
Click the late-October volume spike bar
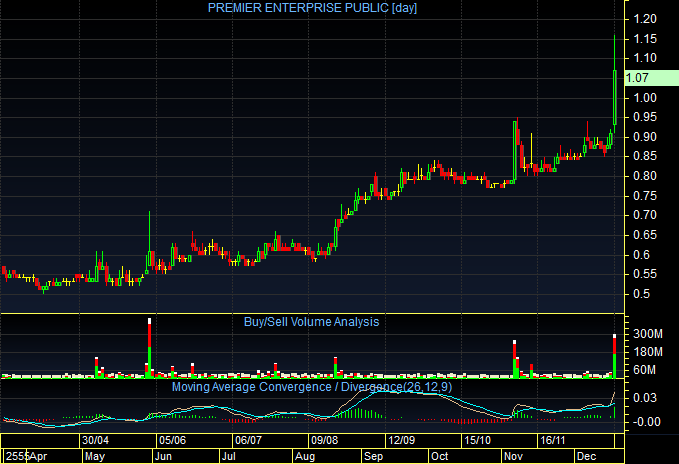(x=514, y=359)
